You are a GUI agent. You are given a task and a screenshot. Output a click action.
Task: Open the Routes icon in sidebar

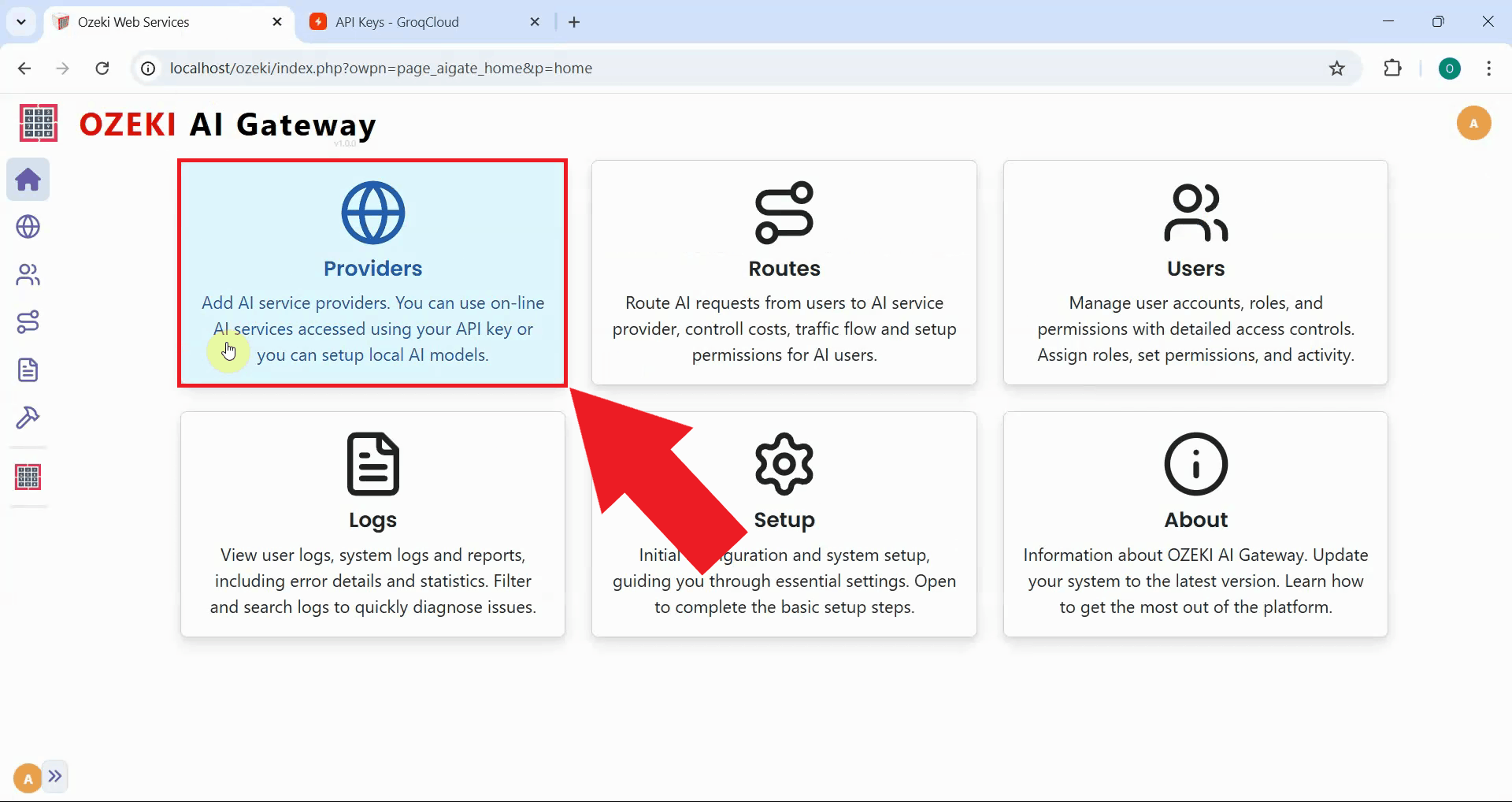click(28, 321)
